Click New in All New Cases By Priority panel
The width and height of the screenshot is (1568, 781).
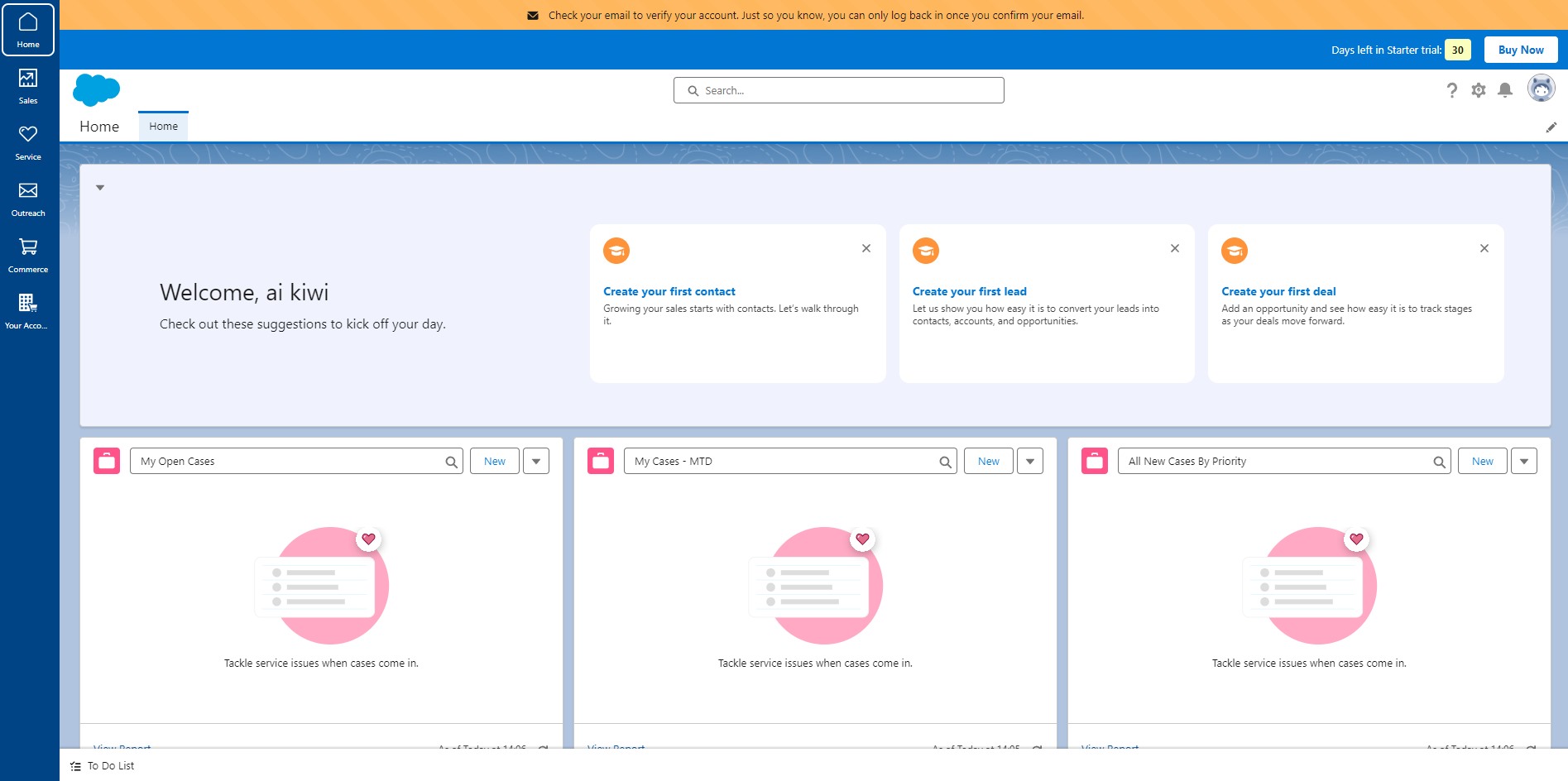pos(1483,461)
